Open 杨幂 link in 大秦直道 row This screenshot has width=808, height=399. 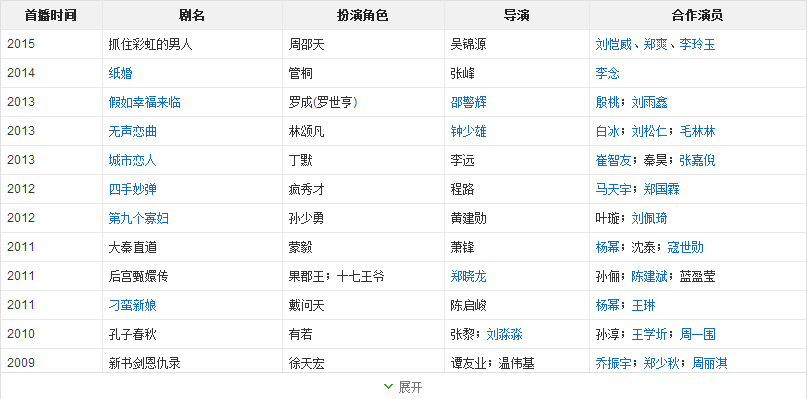pyautogui.click(x=607, y=247)
